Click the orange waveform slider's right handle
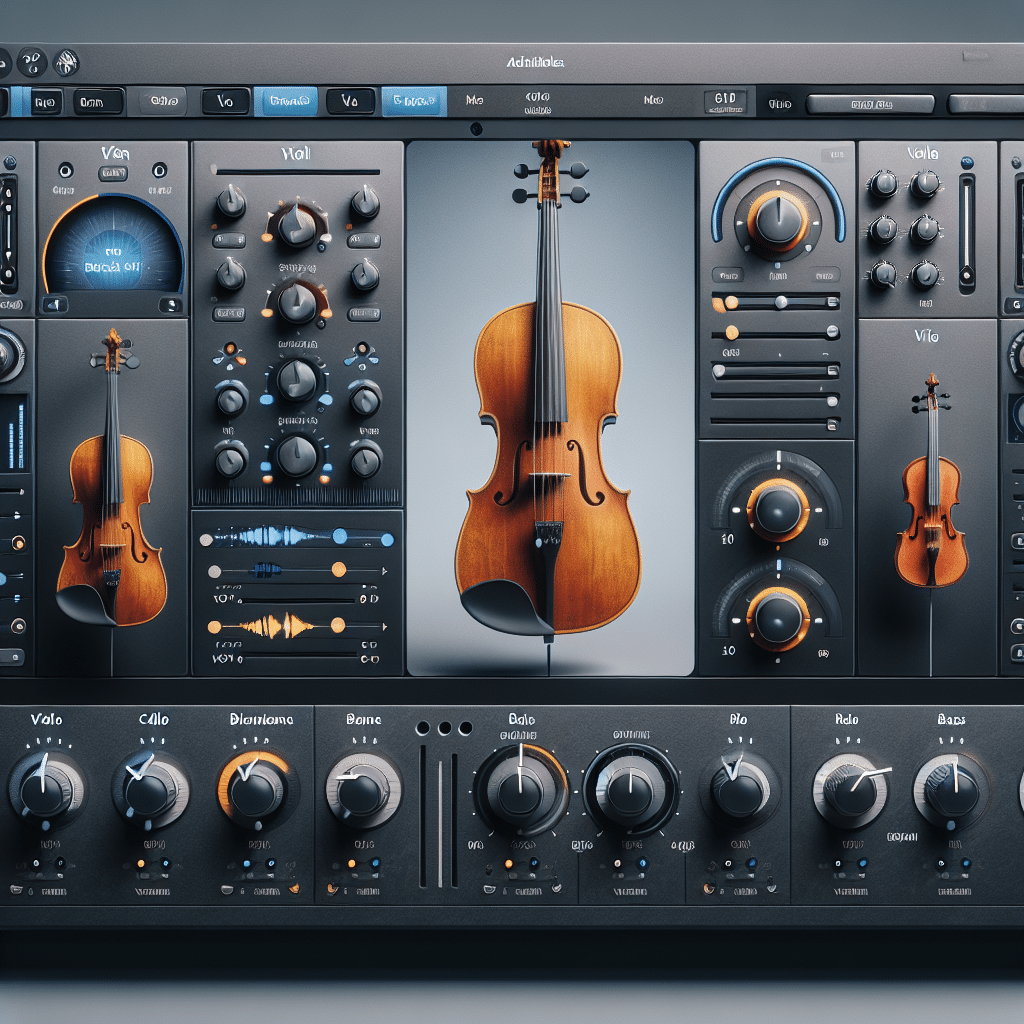The height and width of the screenshot is (1024, 1024). tap(338, 626)
